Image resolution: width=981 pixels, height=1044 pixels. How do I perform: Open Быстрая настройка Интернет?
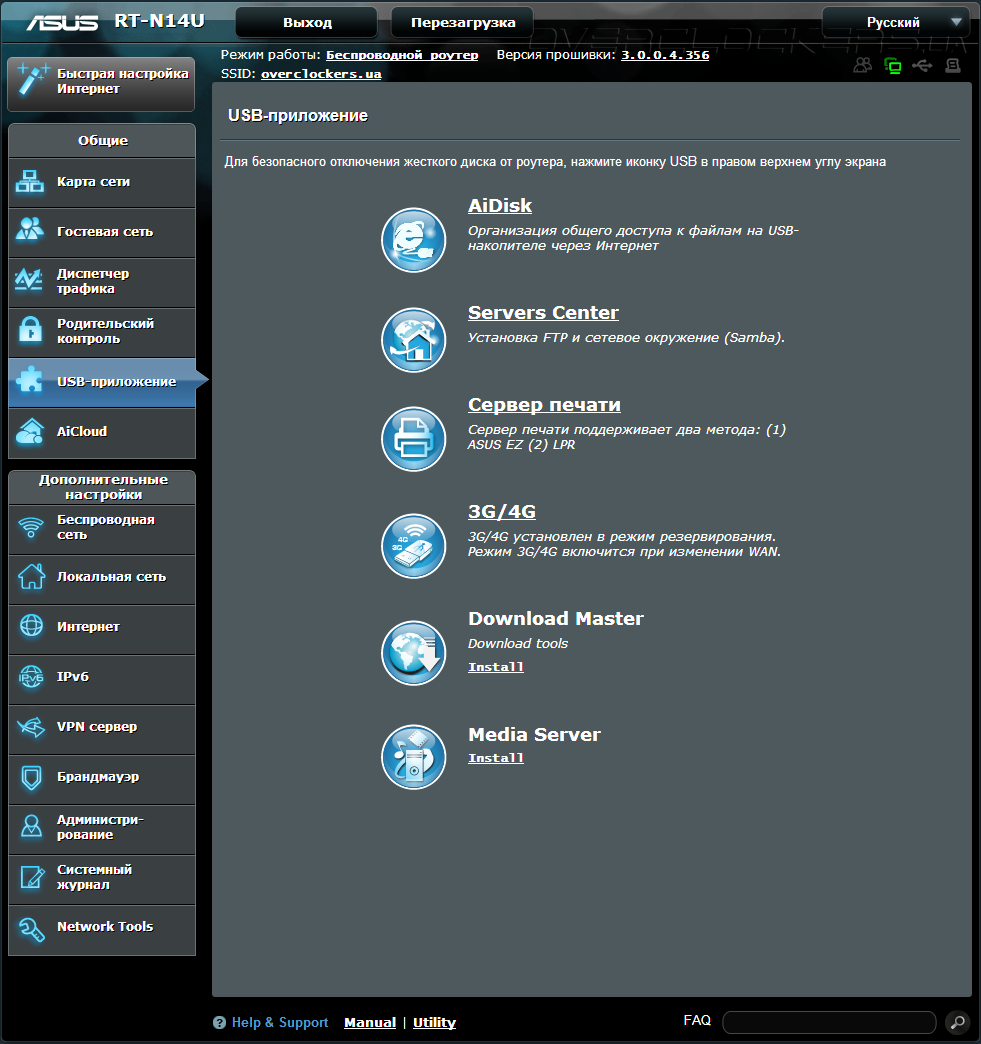[x=101, y=84]
